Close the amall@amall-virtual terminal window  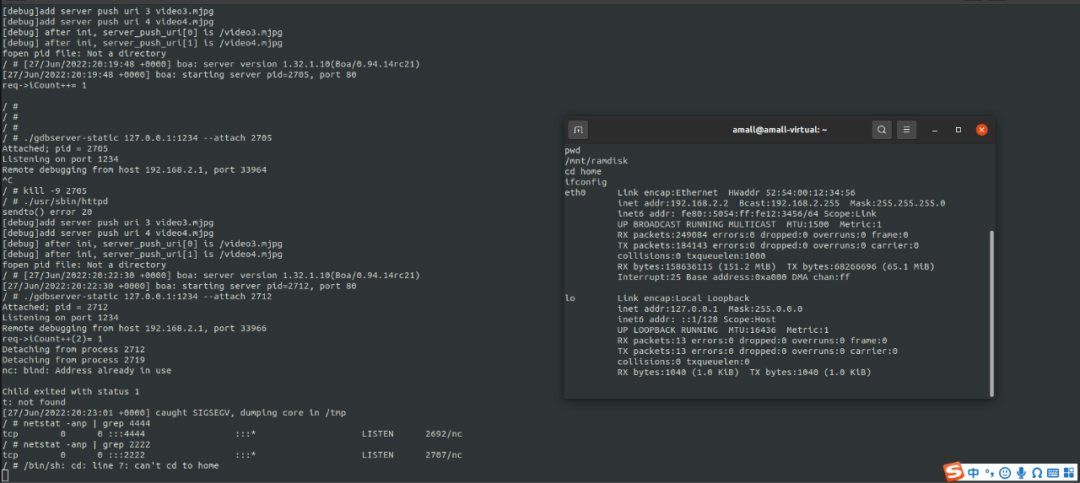(x=982, y=130)
